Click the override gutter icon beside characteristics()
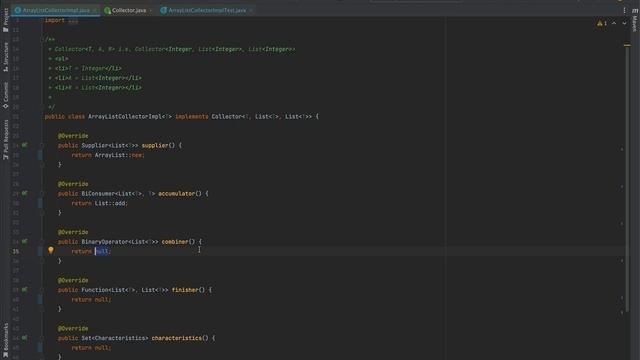Image resolution: width=640 pixels, height=360 pixels. click(x=24, y=338)
